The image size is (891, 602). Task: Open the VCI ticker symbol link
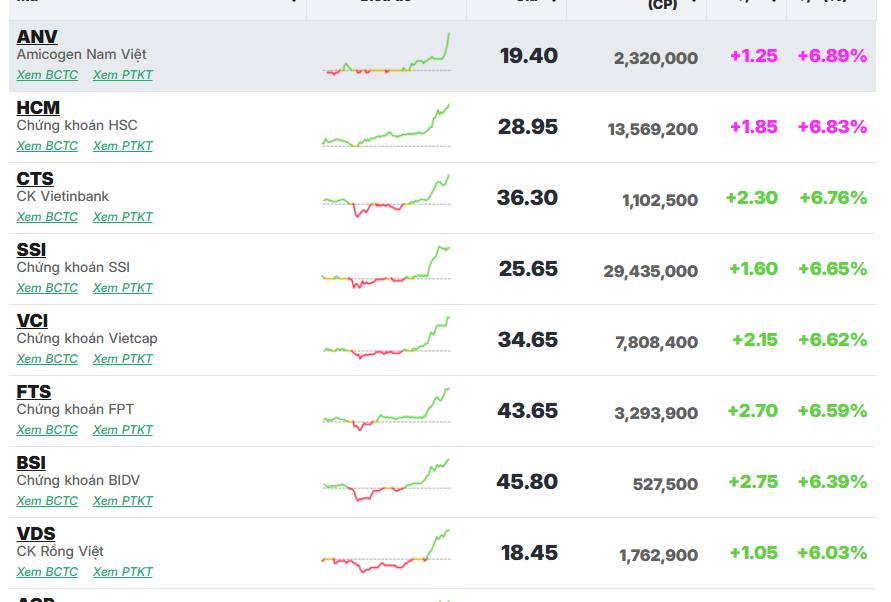(32, 321)
